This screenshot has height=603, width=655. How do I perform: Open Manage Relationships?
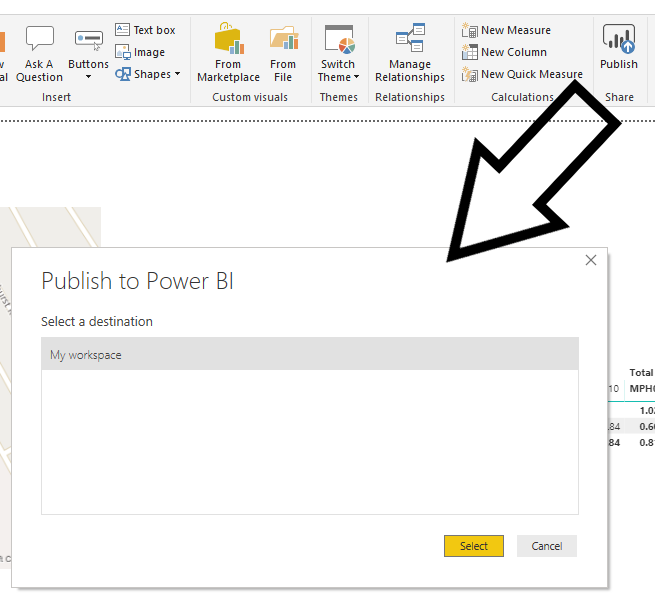tap(410, 53)
